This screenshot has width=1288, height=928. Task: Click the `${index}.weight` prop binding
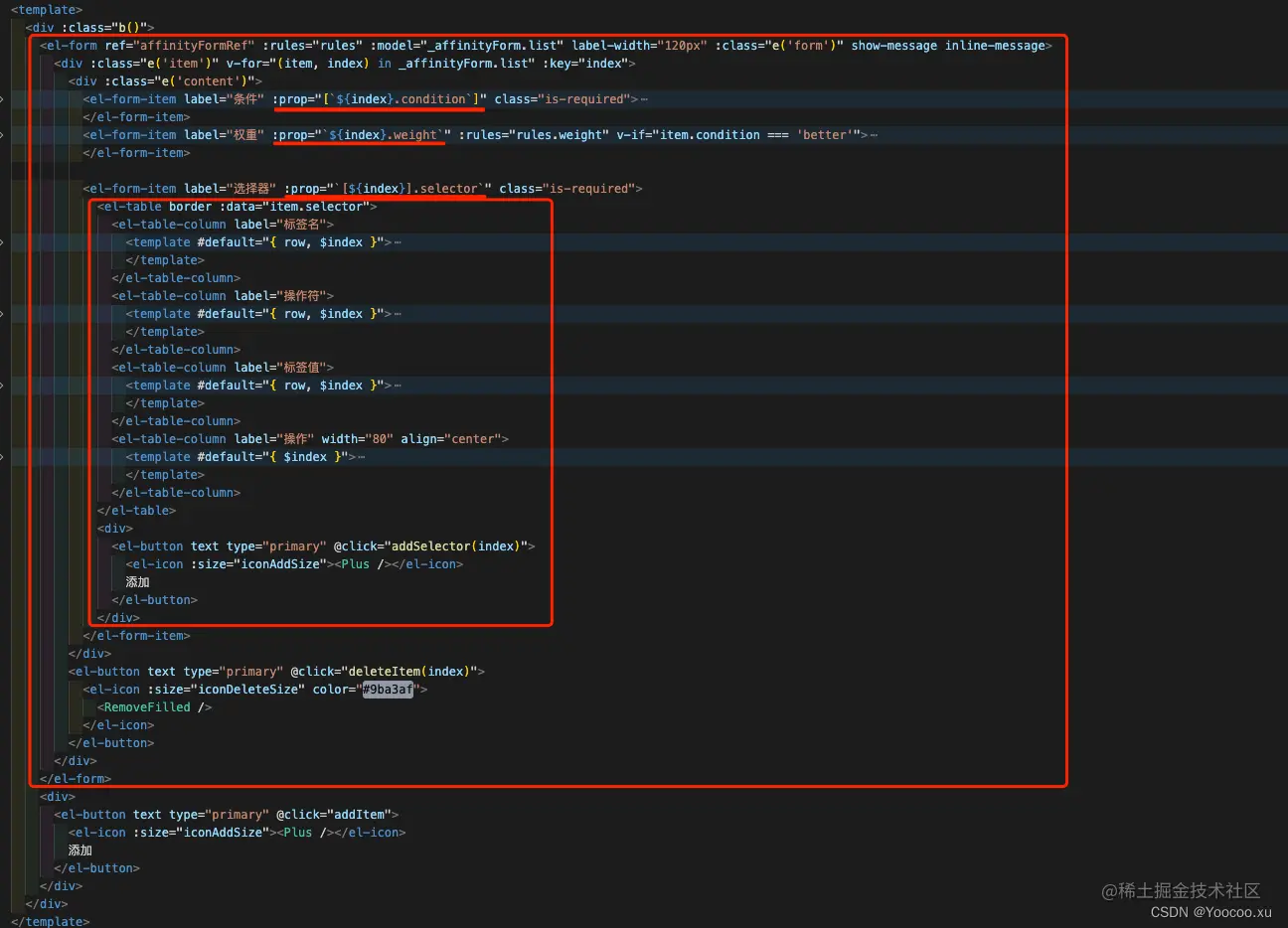362,135
